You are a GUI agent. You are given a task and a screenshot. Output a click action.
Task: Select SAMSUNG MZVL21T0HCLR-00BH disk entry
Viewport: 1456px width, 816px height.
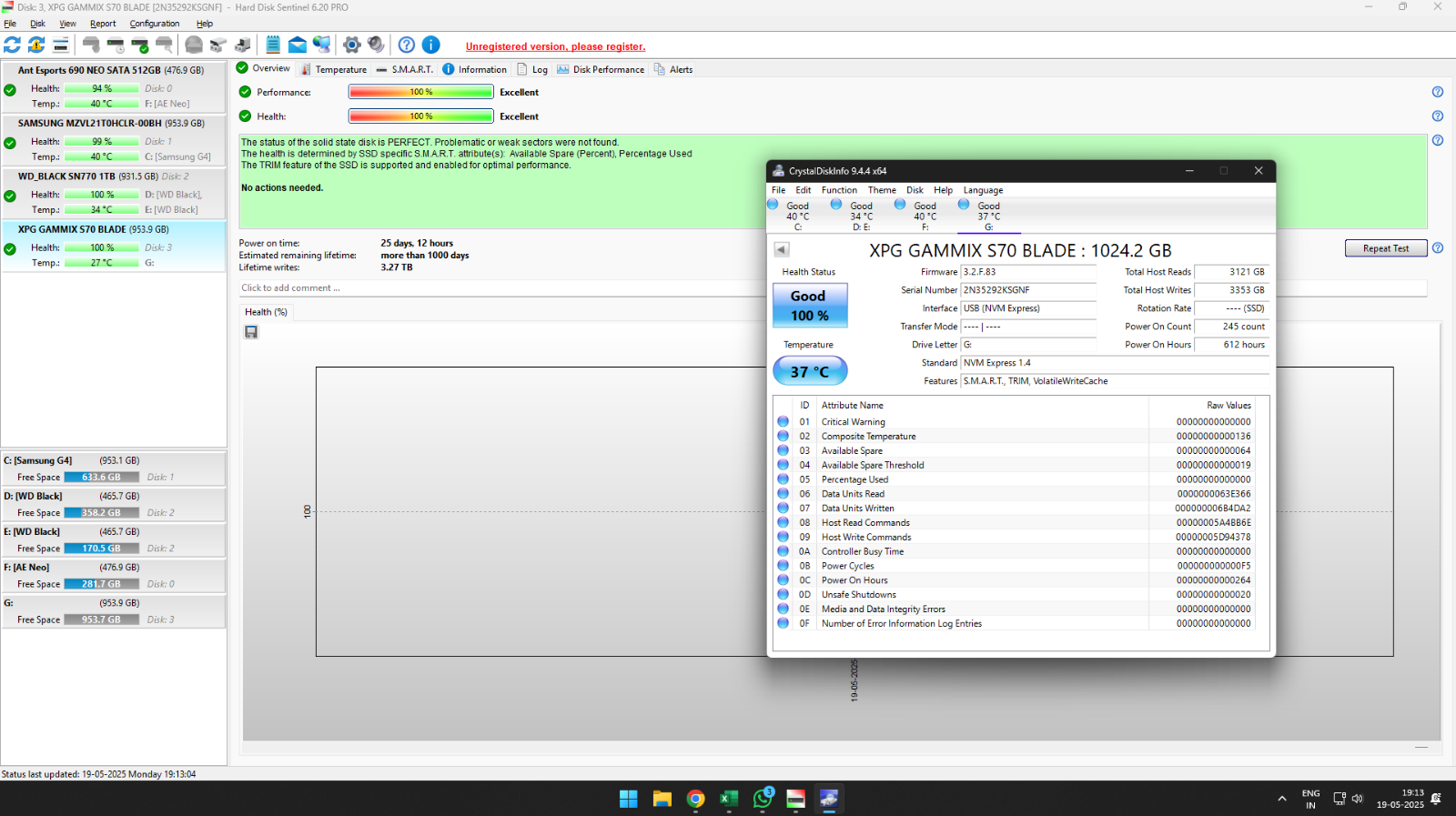click(114, 140)
